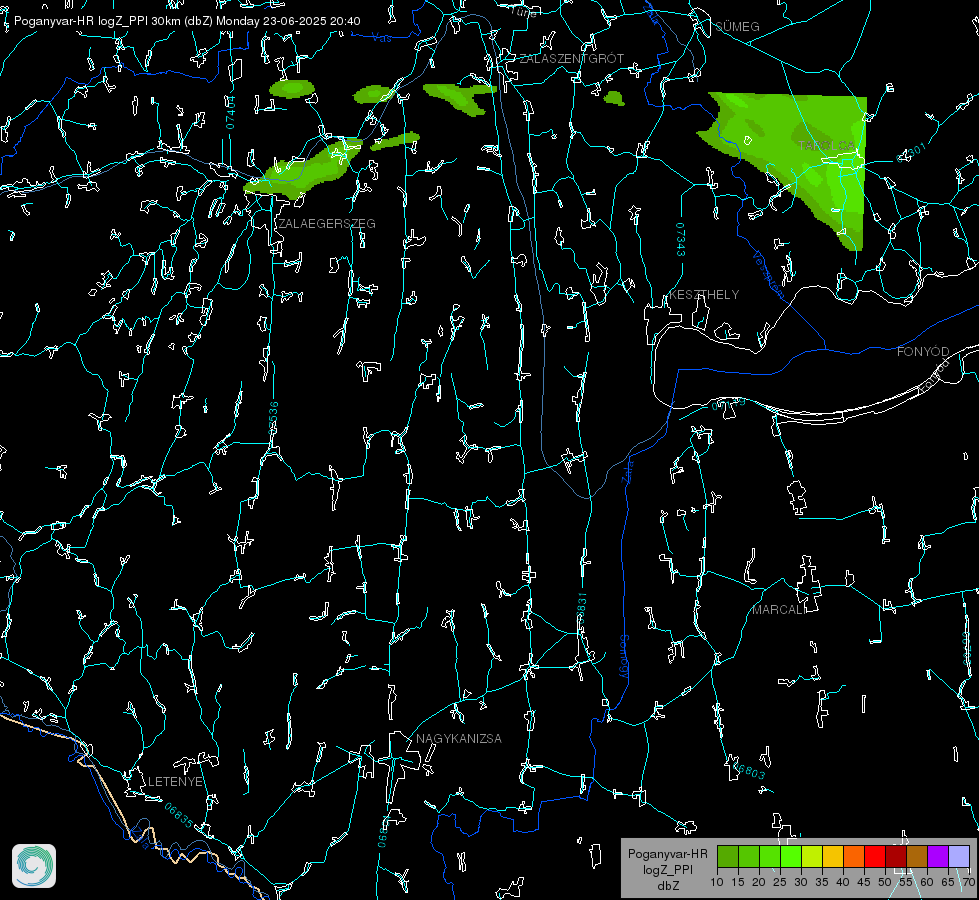Click the blue Vas label near top
The width and height of the screenshot is (979, 900).
[x=381, y=38]
